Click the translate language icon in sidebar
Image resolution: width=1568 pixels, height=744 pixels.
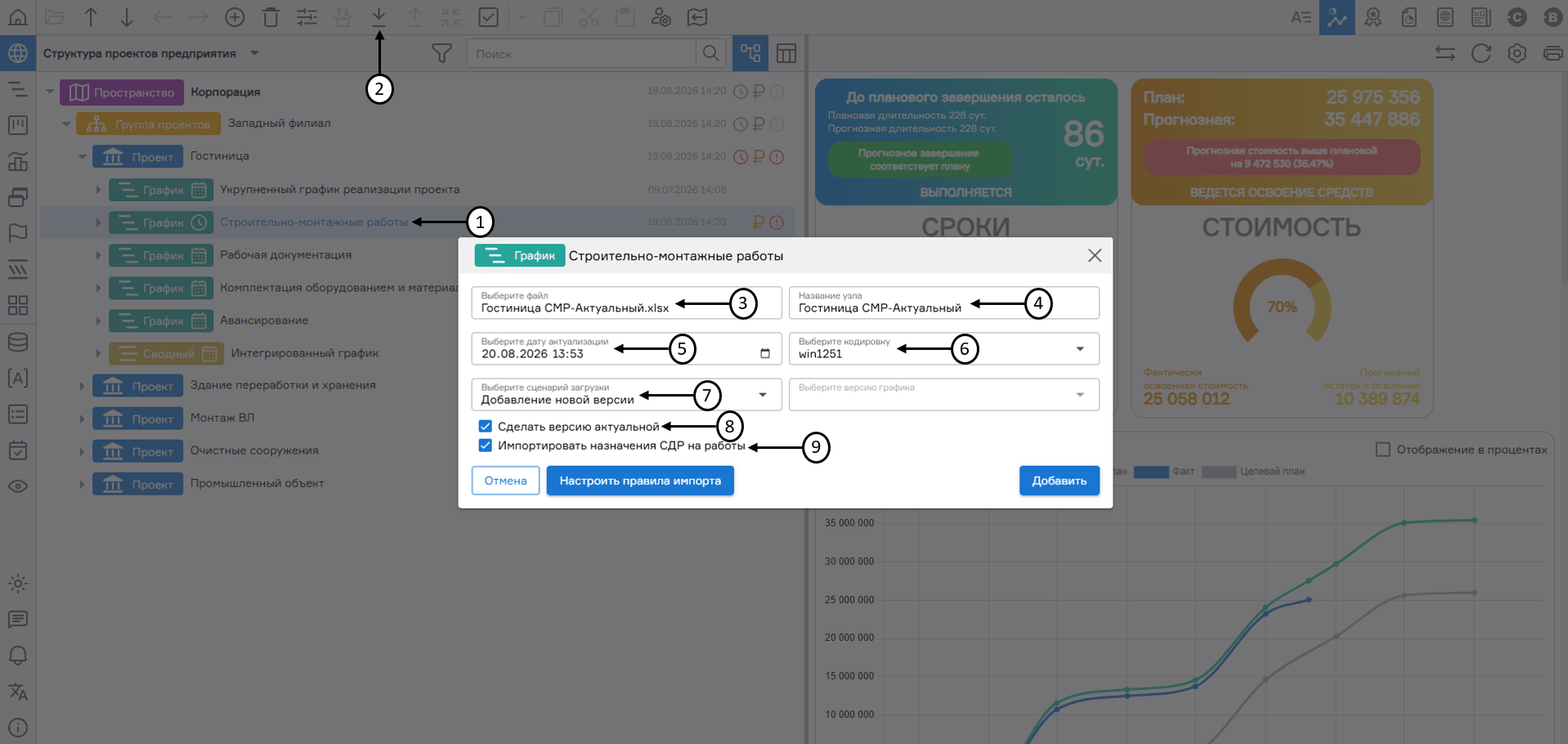[18, 692]
